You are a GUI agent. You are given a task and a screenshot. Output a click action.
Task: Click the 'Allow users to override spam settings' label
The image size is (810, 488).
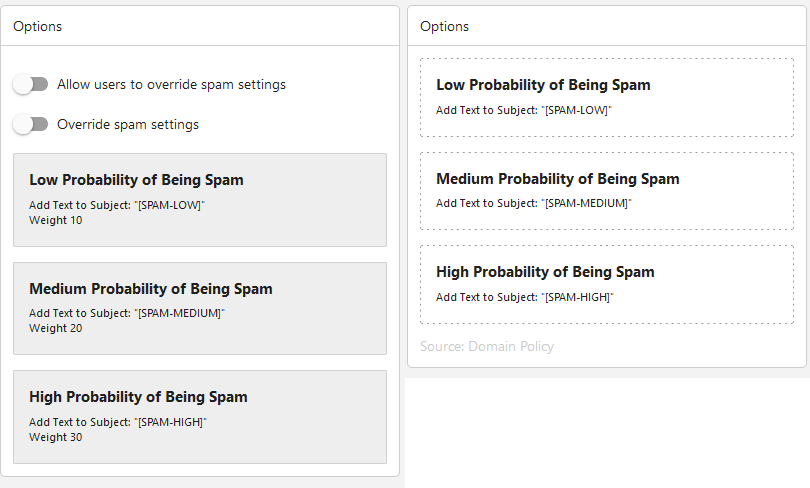171,85
